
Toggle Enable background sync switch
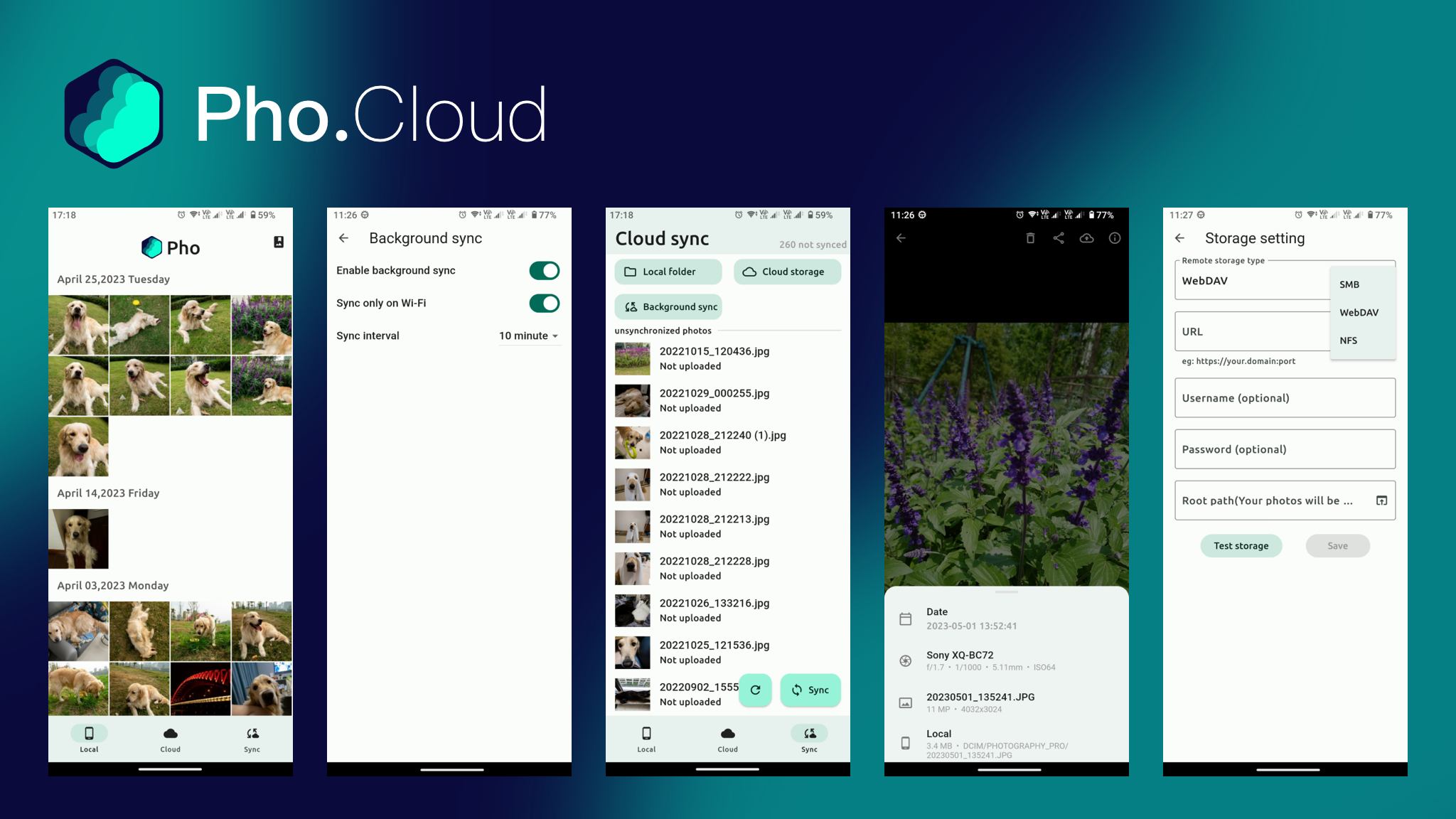[544, 271]
